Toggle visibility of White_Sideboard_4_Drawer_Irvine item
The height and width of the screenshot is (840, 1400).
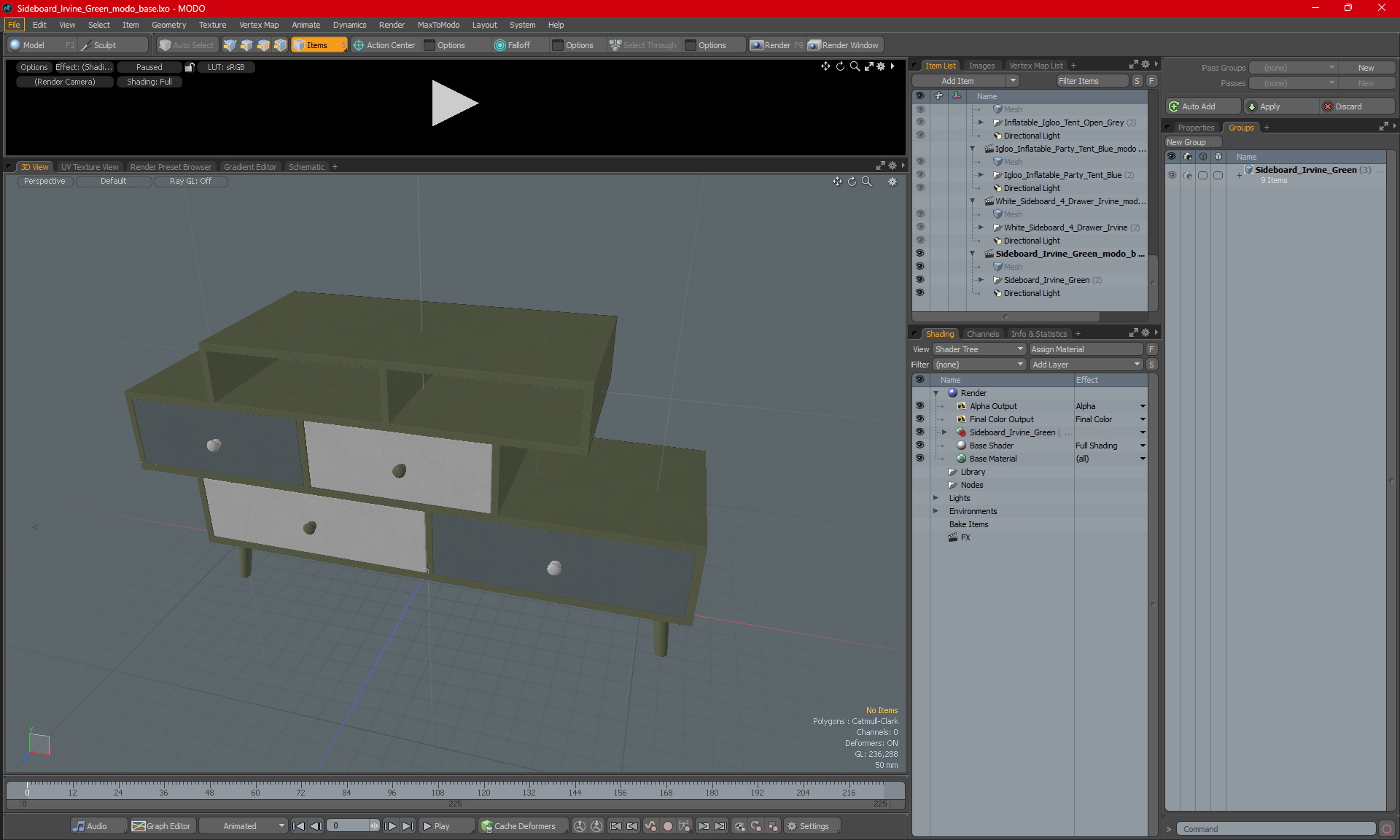pyautogui.click(x=920, y=227)
